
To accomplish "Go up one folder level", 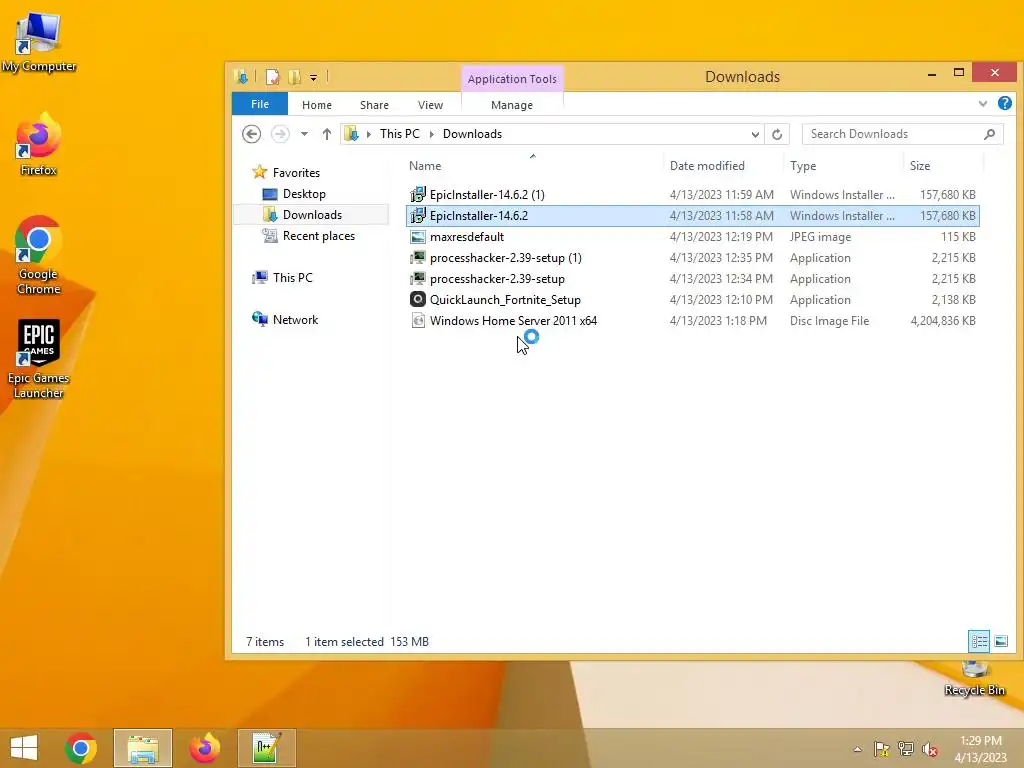I will pos(327,134).
